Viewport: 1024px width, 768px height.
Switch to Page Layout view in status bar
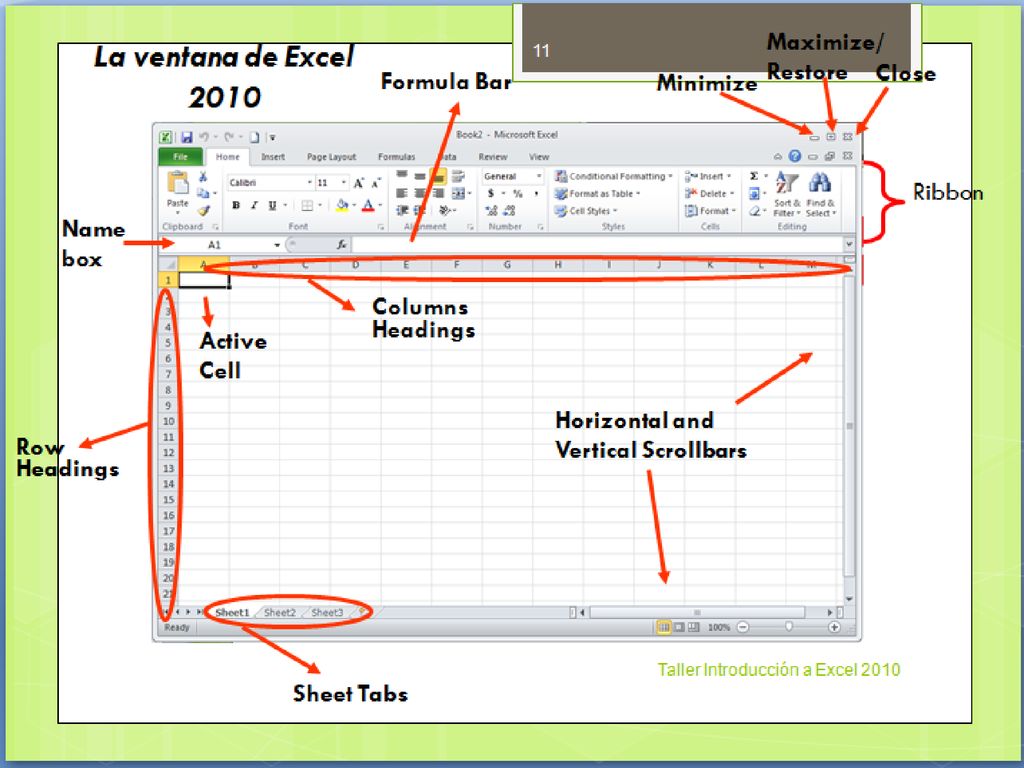tap(679, 627)
